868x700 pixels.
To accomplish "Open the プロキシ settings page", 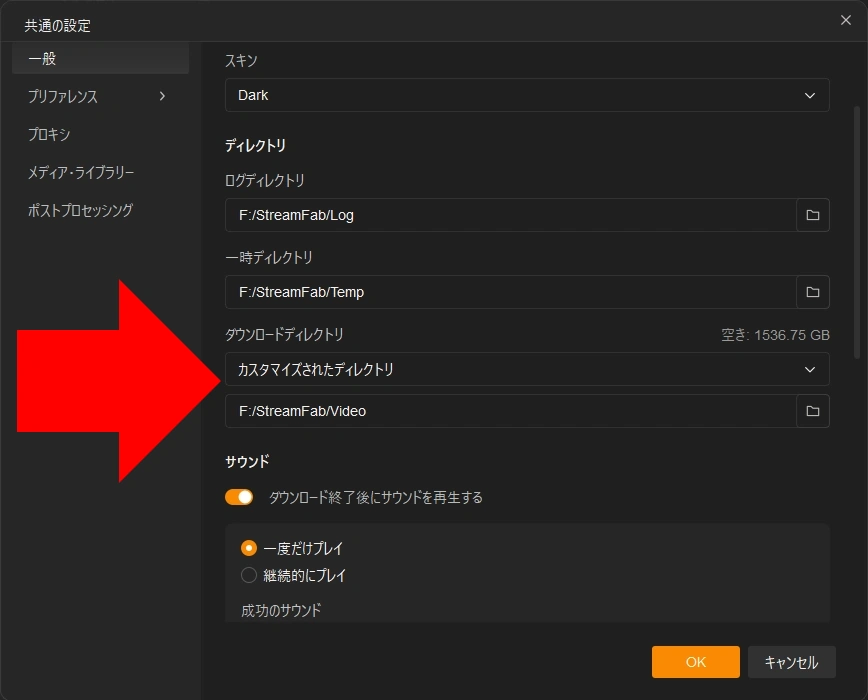I will tap(100, 134).
